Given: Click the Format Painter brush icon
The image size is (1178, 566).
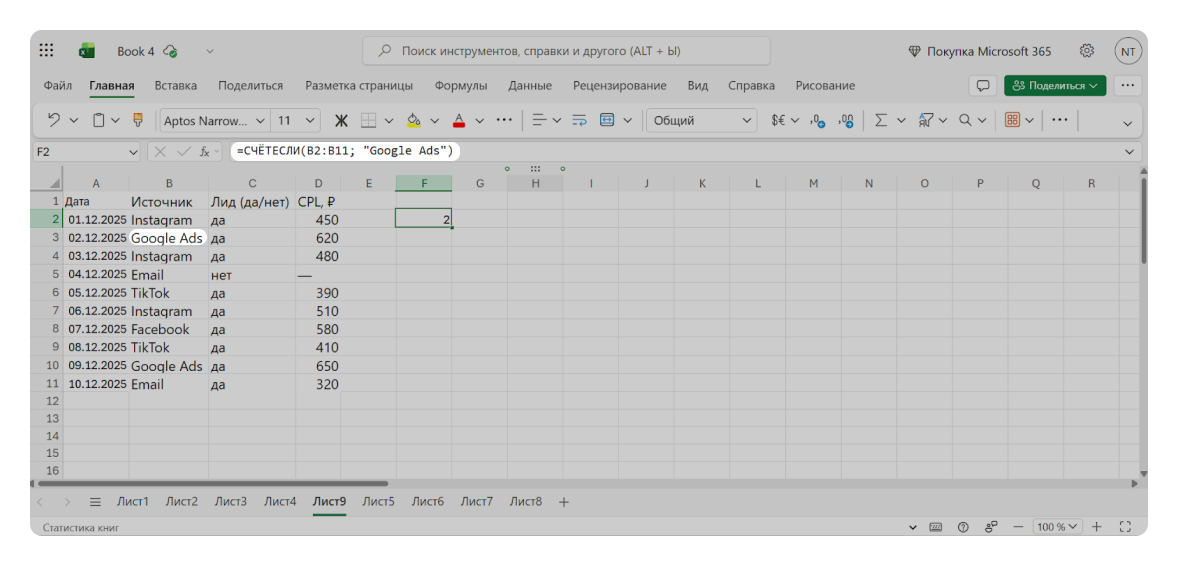Looking at the screenshot, I should point(138,120).
